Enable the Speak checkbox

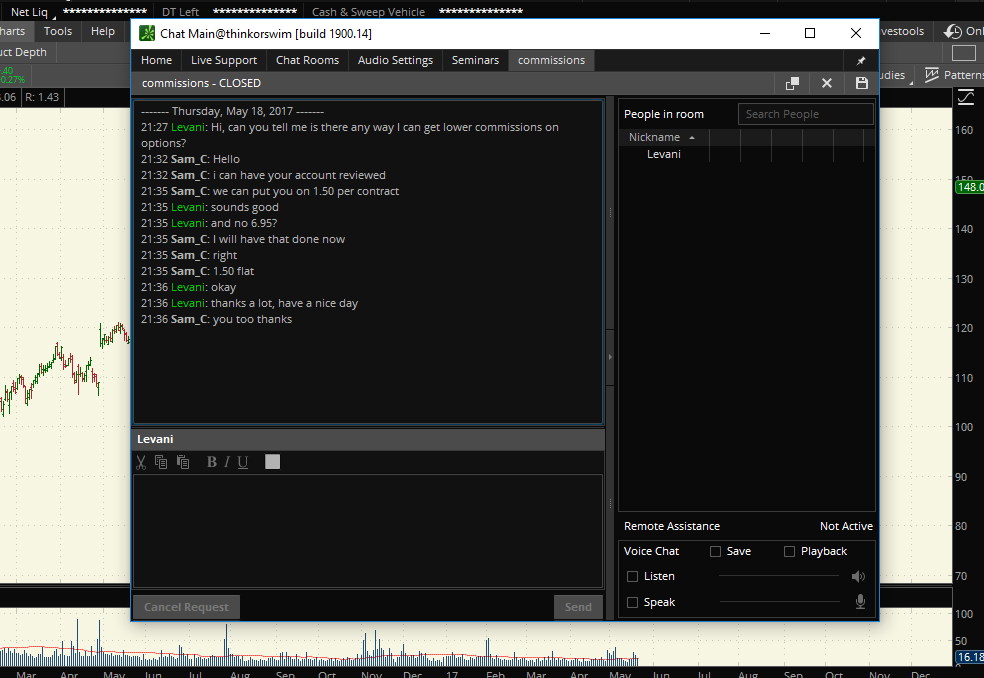(x=632, y=603)
